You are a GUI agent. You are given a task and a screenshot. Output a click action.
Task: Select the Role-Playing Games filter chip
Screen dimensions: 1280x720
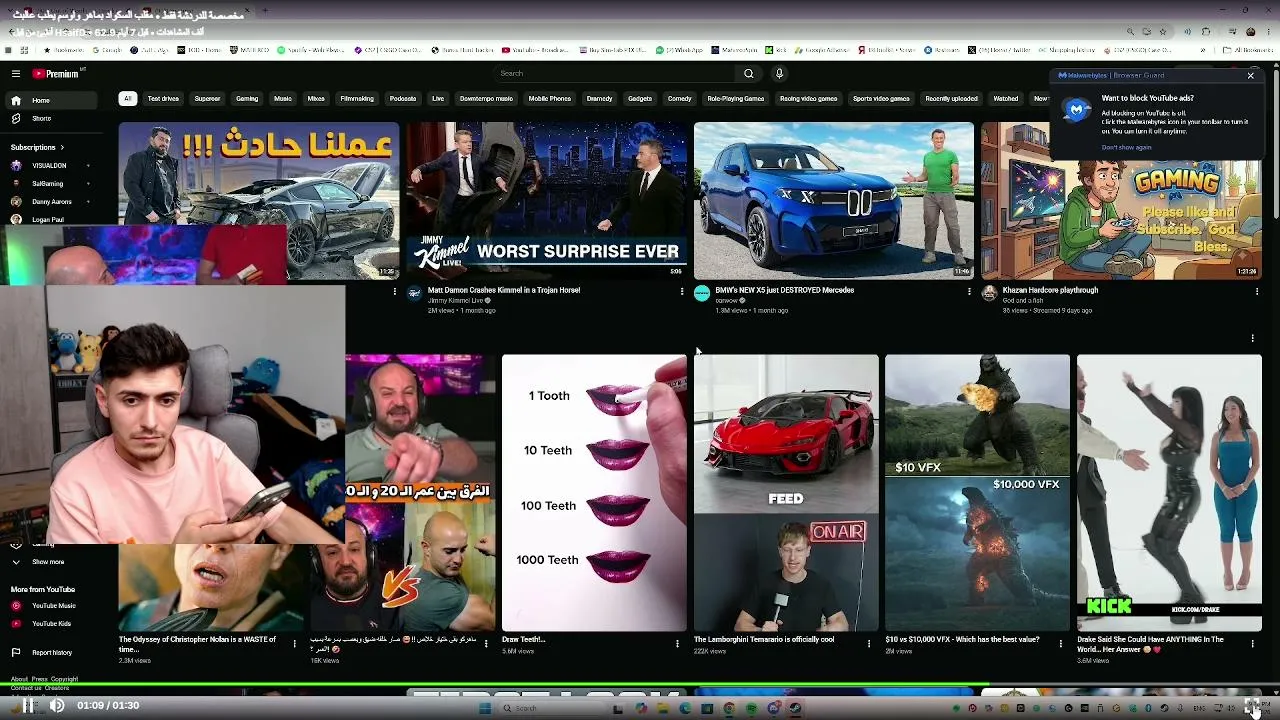(x=736, y=98)
